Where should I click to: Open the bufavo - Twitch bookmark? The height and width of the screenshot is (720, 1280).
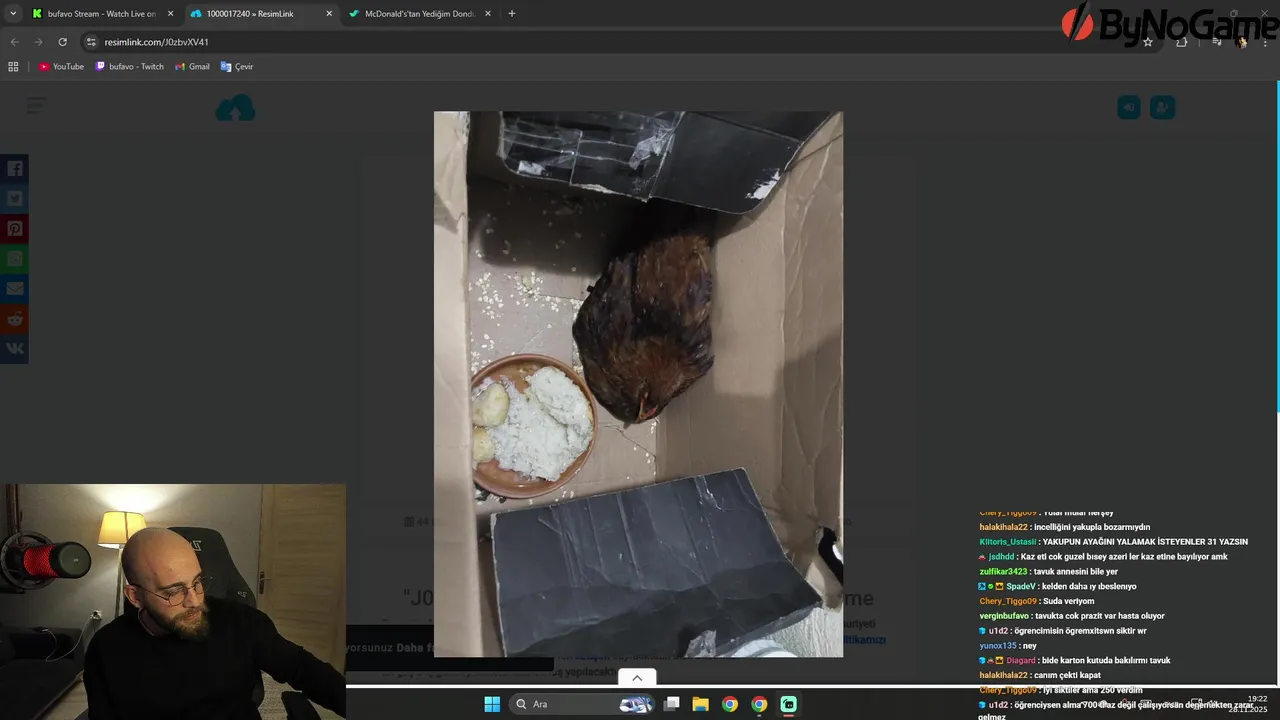(130, 67)
